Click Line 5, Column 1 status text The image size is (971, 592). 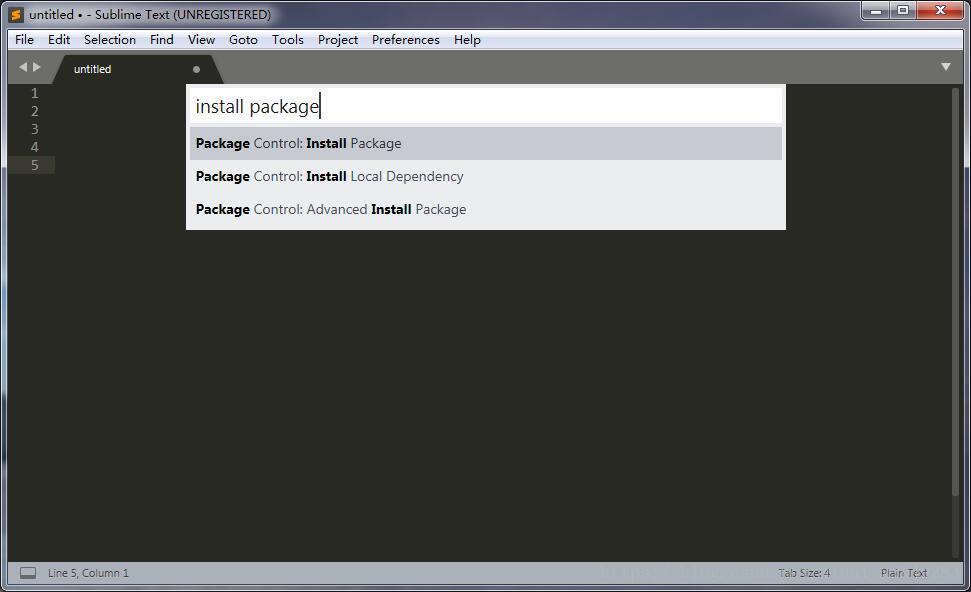[88, 573]
